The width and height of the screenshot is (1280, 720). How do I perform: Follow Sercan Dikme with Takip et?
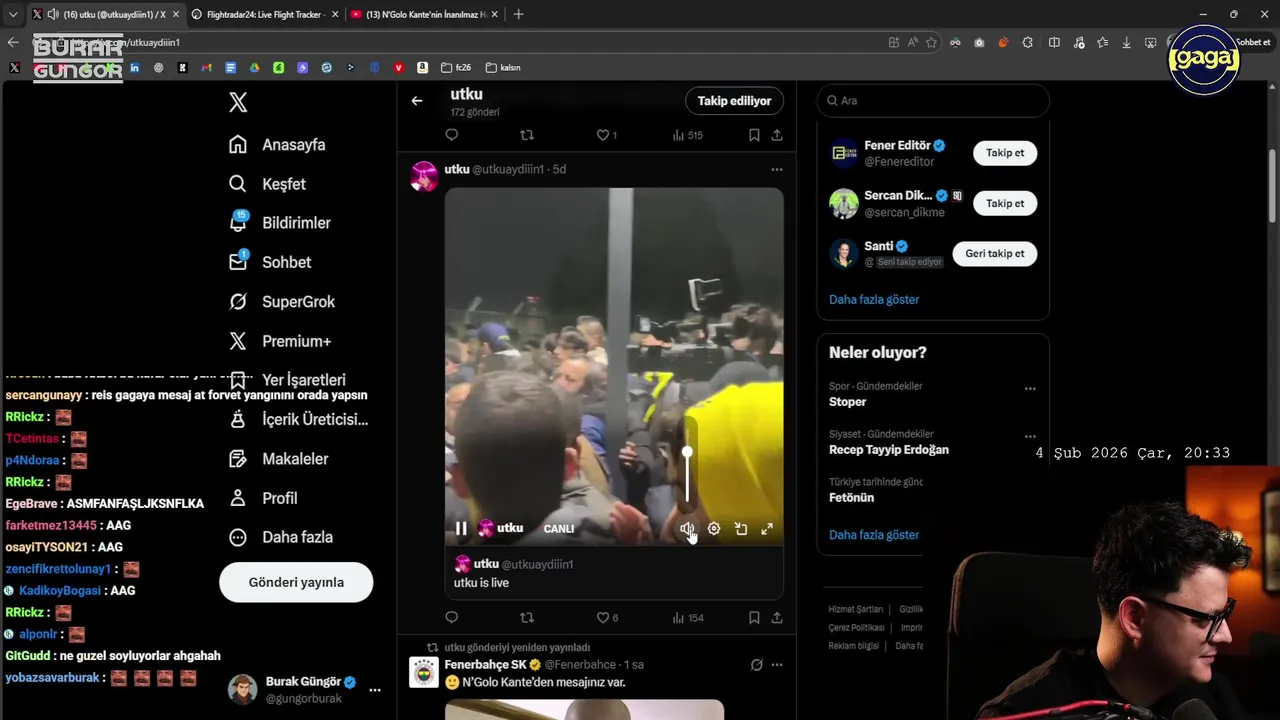click(1005, 203)
